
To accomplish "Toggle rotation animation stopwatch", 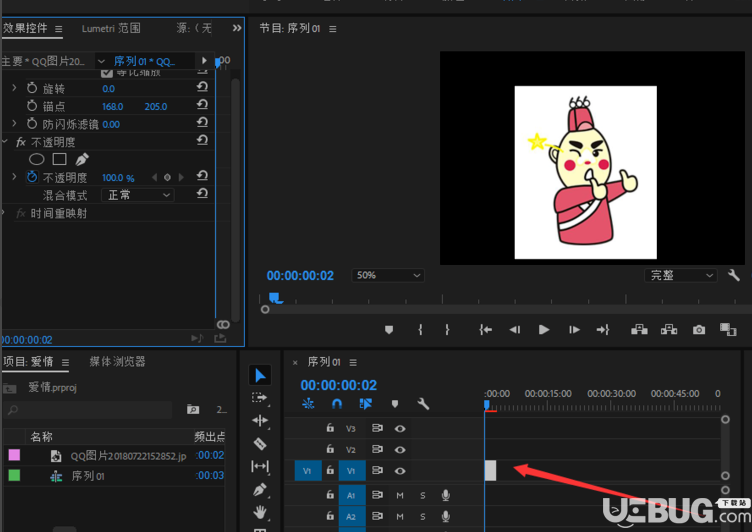I will (32, 88).
